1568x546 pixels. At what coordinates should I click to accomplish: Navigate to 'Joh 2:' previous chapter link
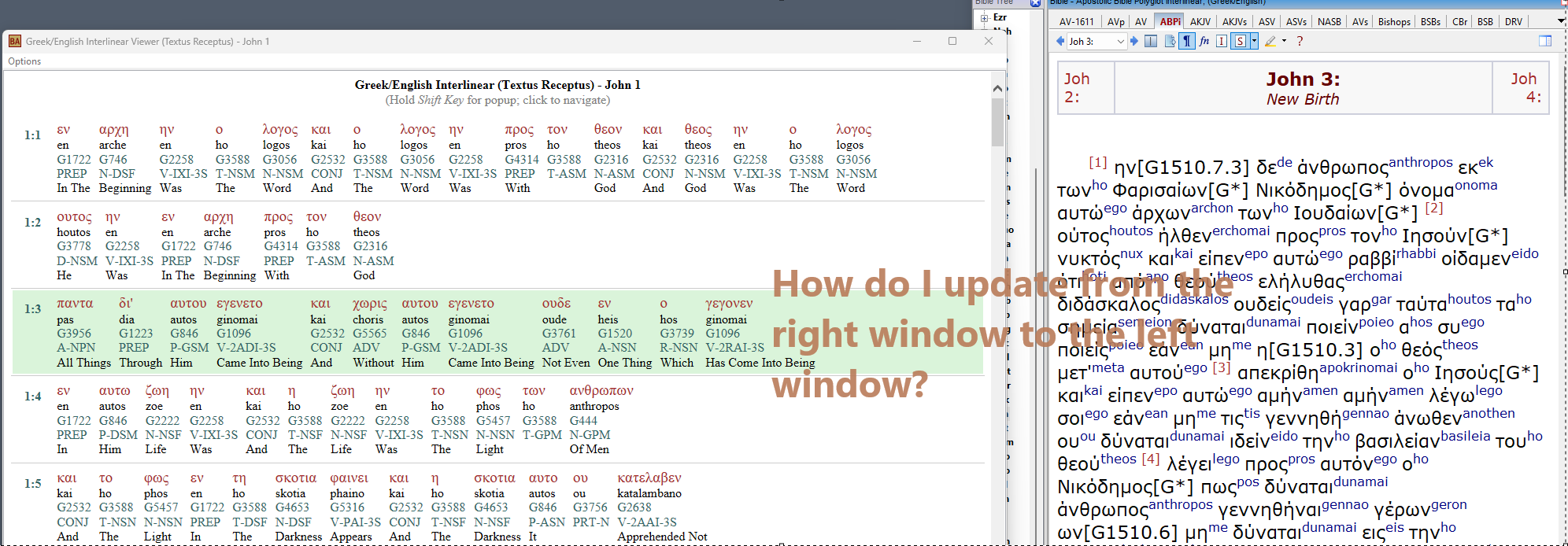1077,87
